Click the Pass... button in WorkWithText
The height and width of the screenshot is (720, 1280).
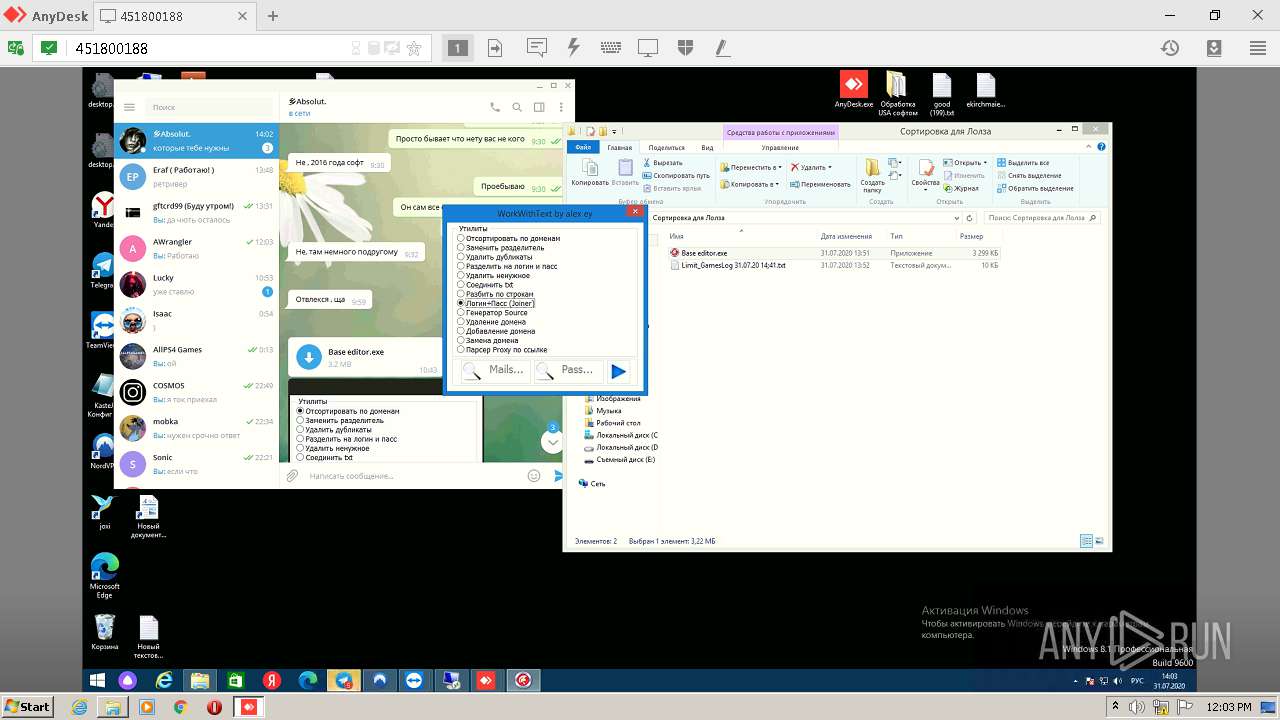coord(568,370)
